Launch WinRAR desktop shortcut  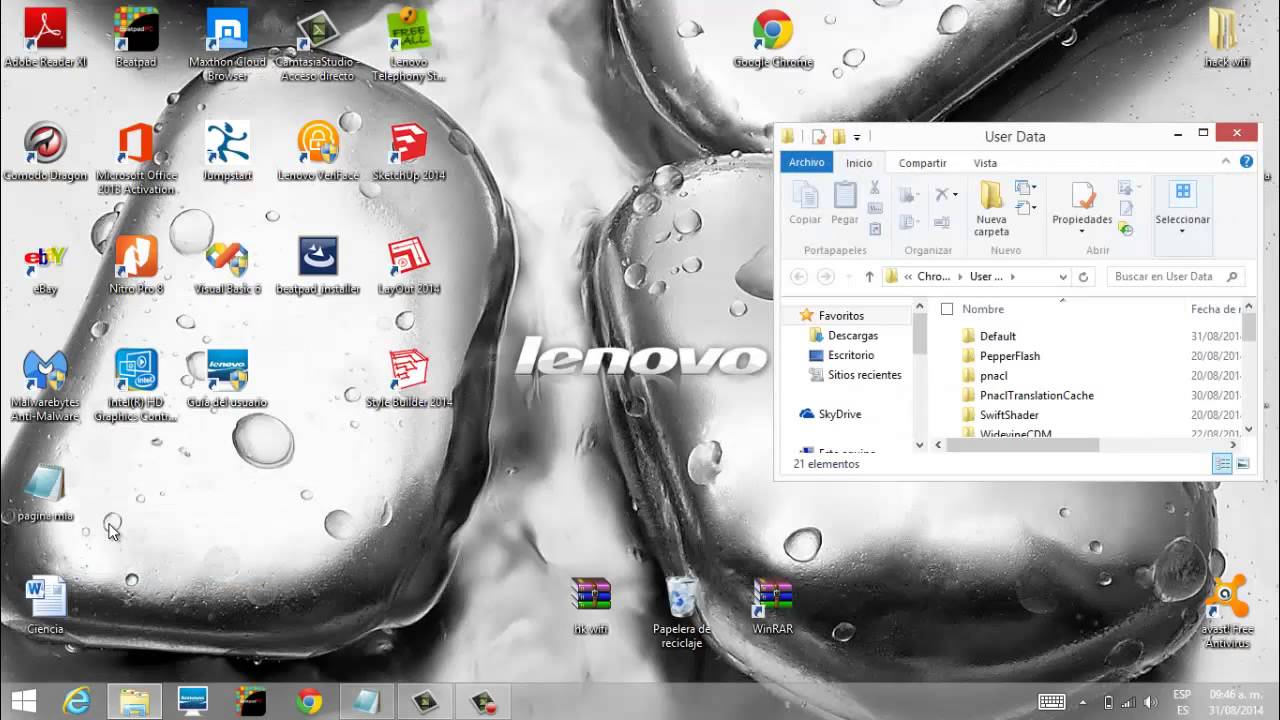coord(772,606)
